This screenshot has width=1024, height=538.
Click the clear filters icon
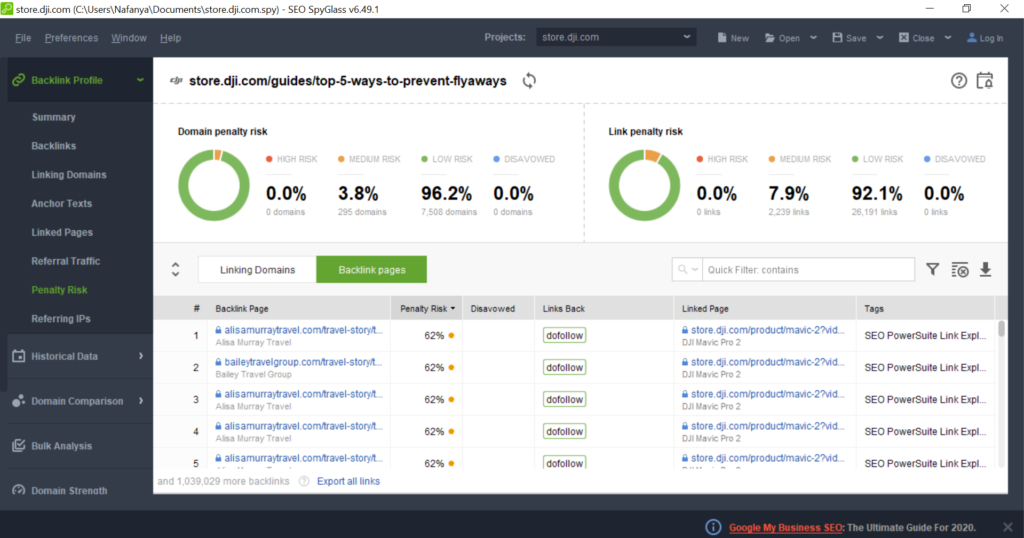960,269
